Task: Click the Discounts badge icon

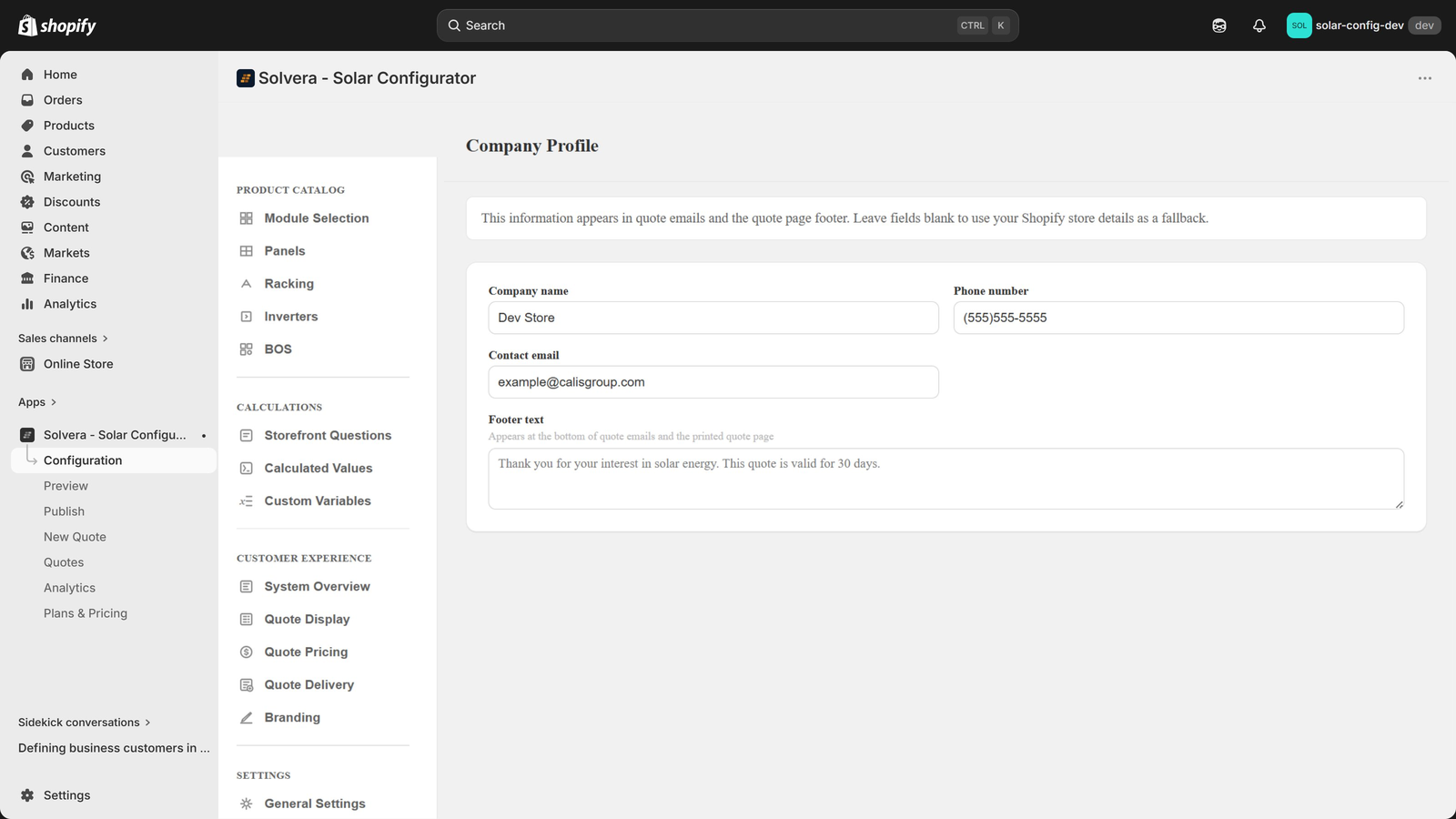Action: click(27, 202)
